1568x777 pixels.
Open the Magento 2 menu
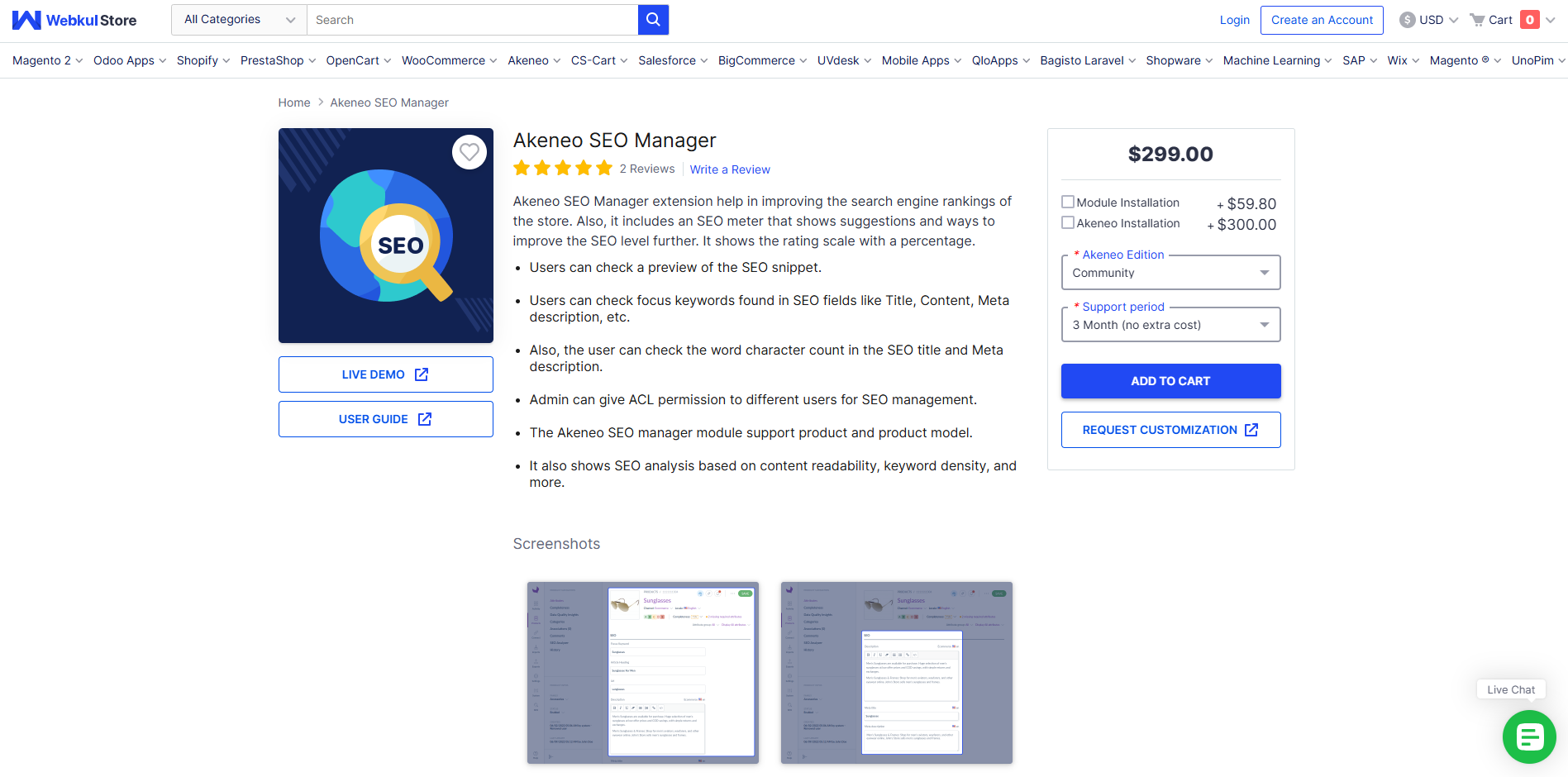47,60
